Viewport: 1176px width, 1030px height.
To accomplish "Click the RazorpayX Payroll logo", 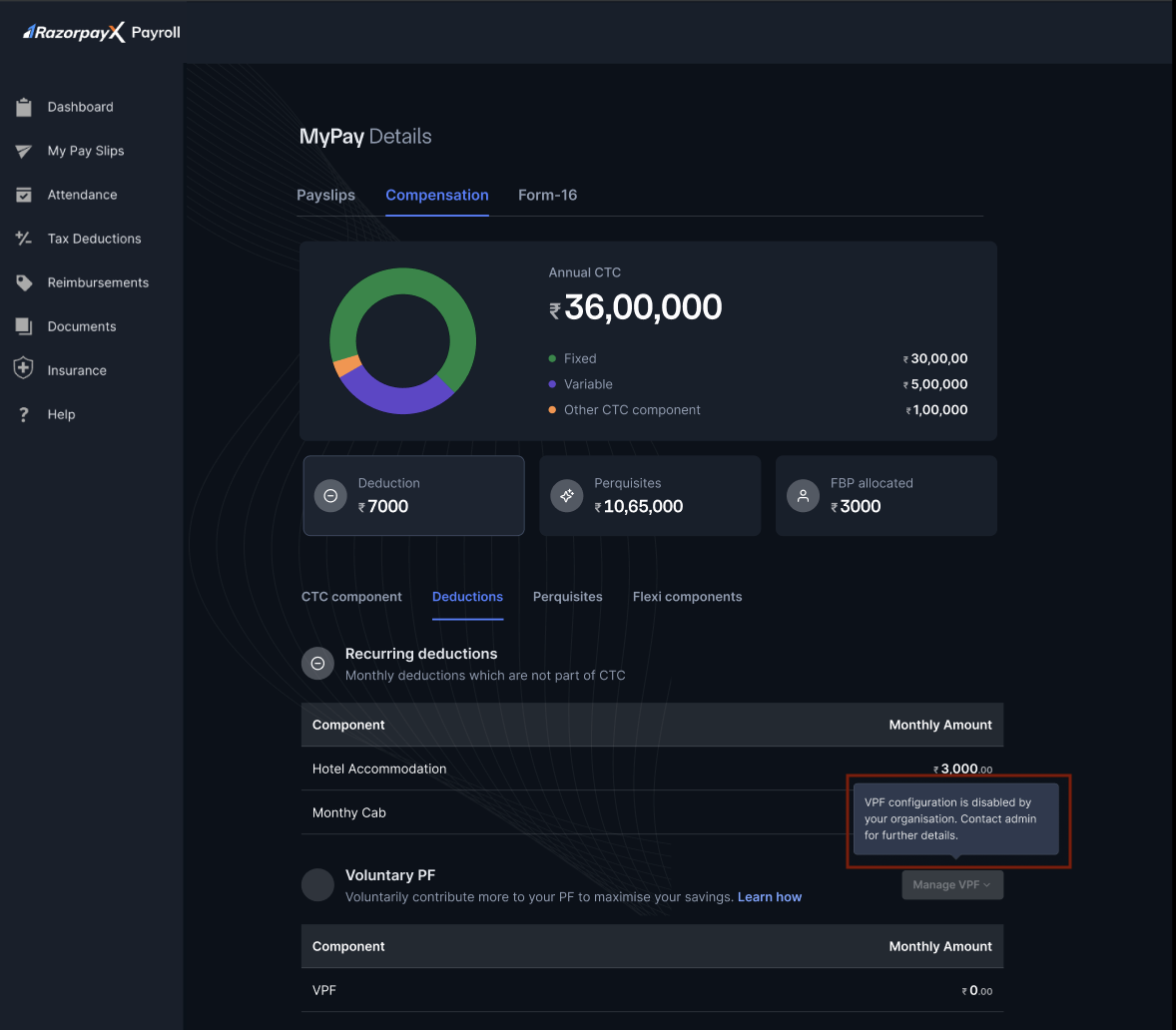I will pos(102,33).
